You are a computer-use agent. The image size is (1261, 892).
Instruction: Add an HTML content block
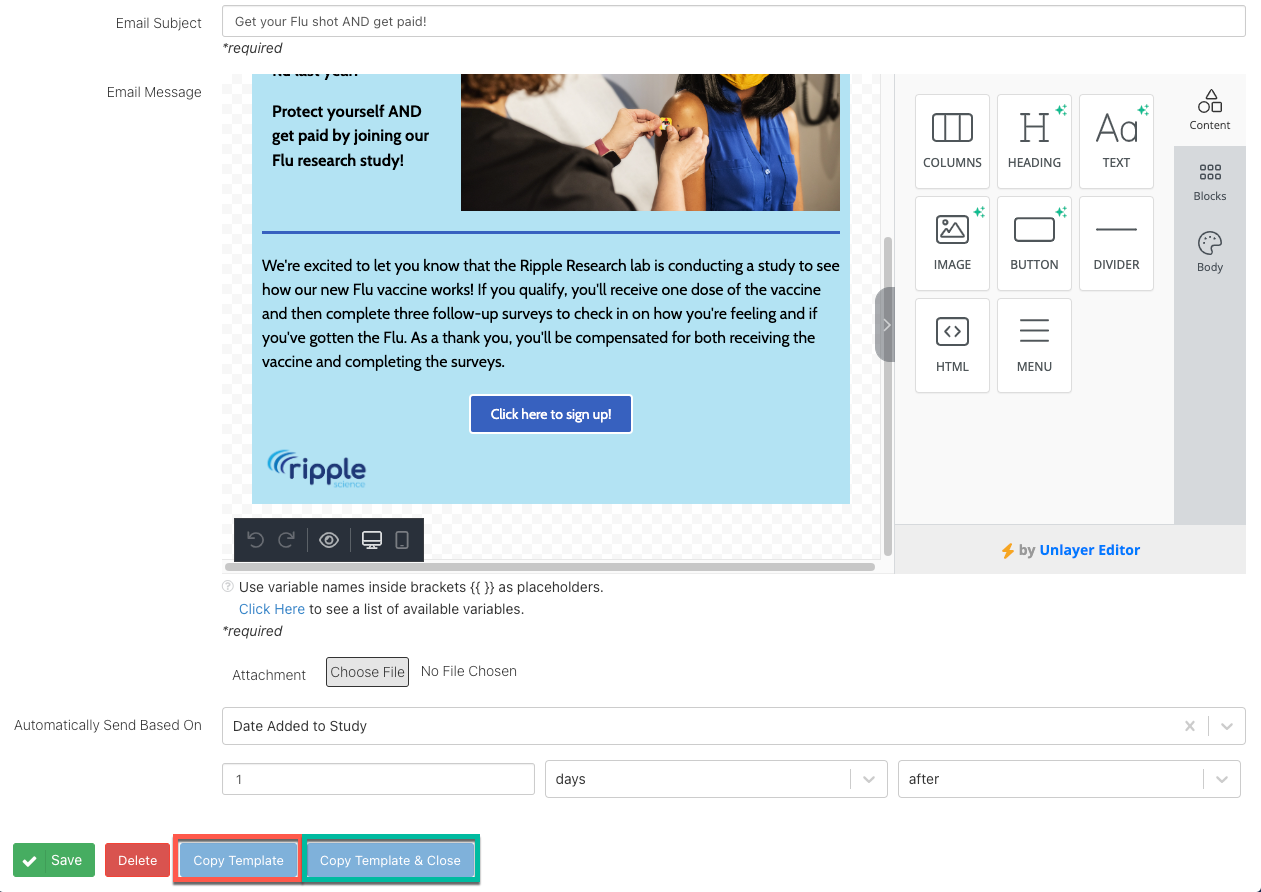952,345
